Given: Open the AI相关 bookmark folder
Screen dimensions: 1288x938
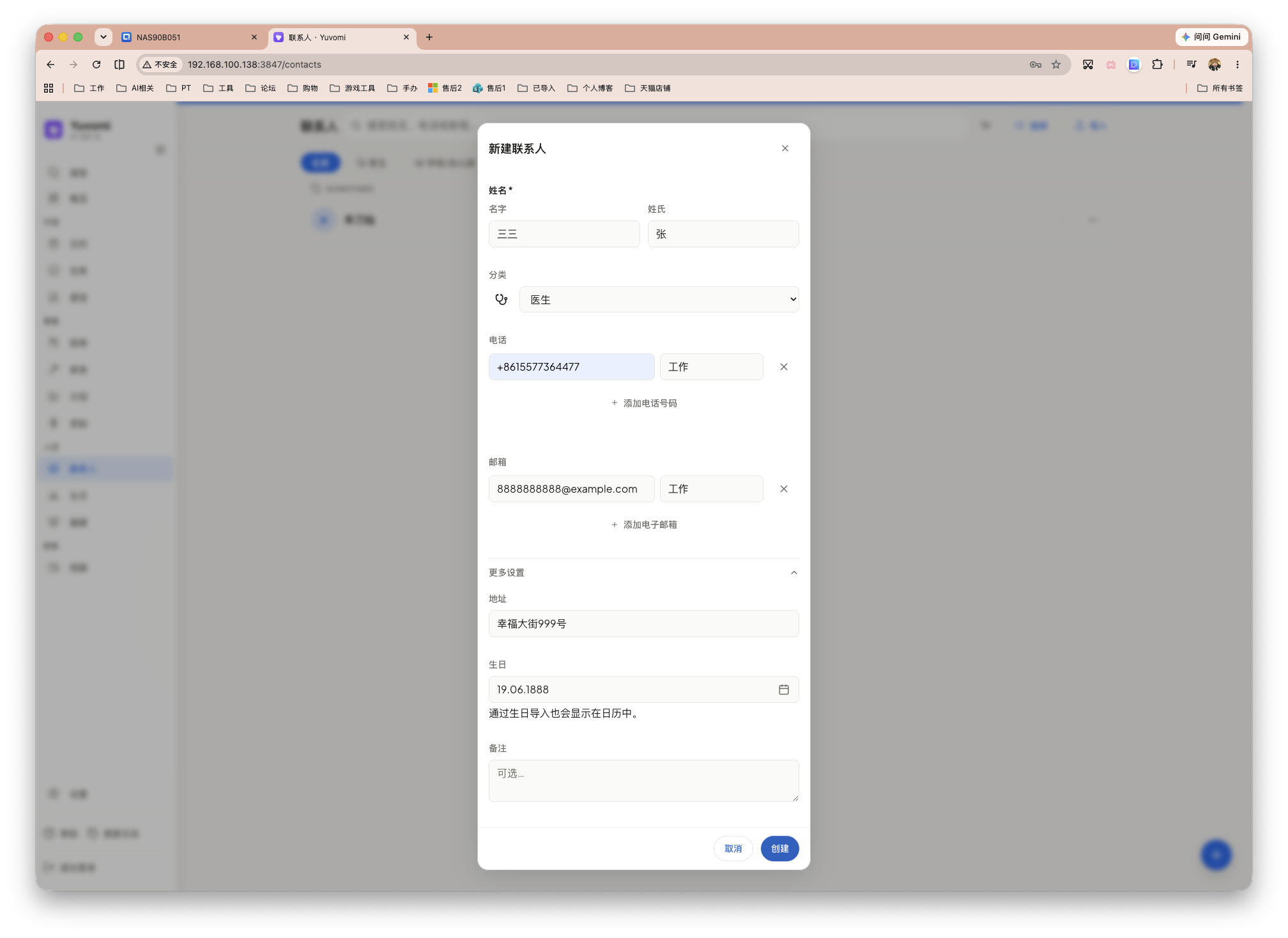Looking at the screenshot, I should point(135,88).
